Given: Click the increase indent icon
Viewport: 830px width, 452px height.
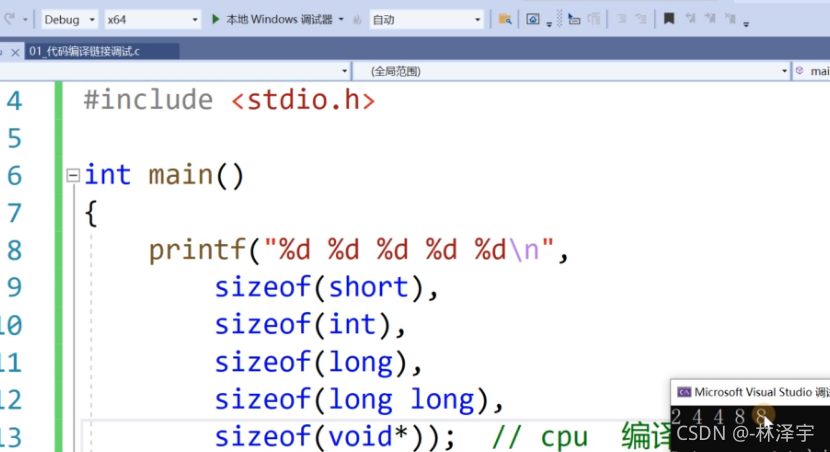Looking at the screenshot, I should pyautogui.click(x=594, y=20).
